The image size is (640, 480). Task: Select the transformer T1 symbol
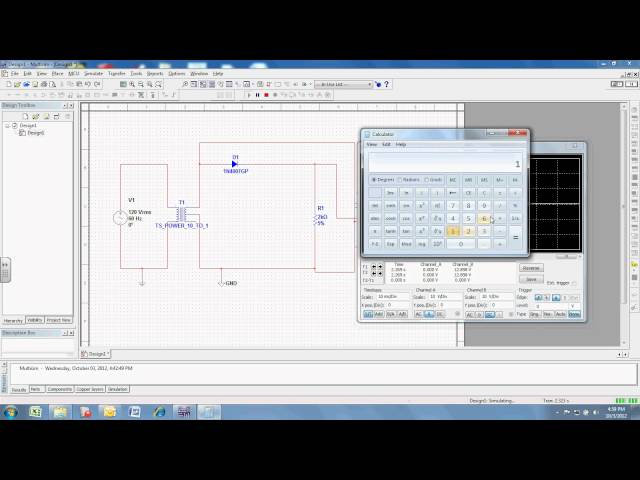pyautogui.click(x=181, y=213)
